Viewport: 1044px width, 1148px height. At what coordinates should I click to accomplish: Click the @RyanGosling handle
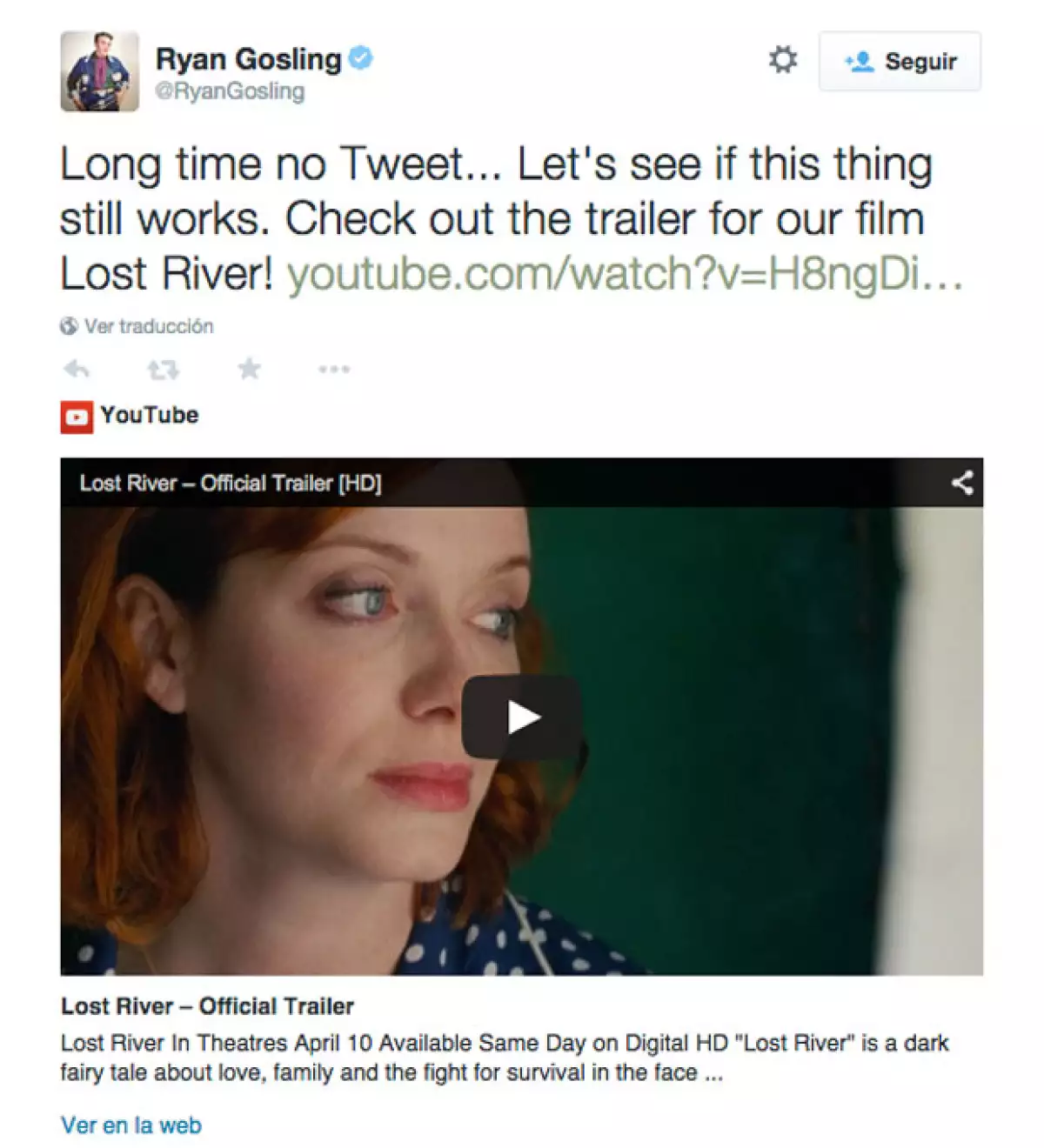tap(230, 91)
